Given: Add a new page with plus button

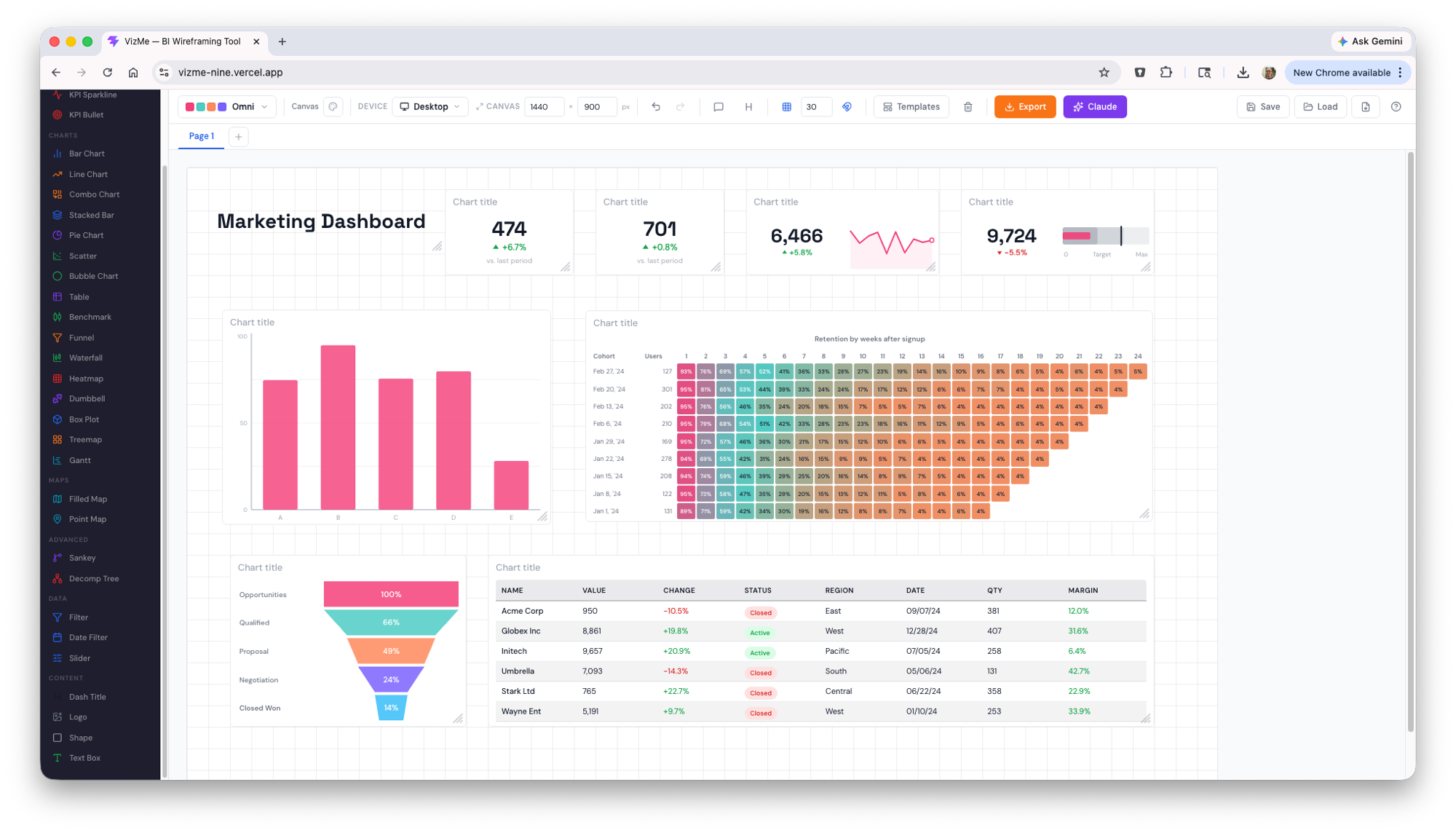Looking at the screenshot, I should pyautogui.click(x=238, y=137).
